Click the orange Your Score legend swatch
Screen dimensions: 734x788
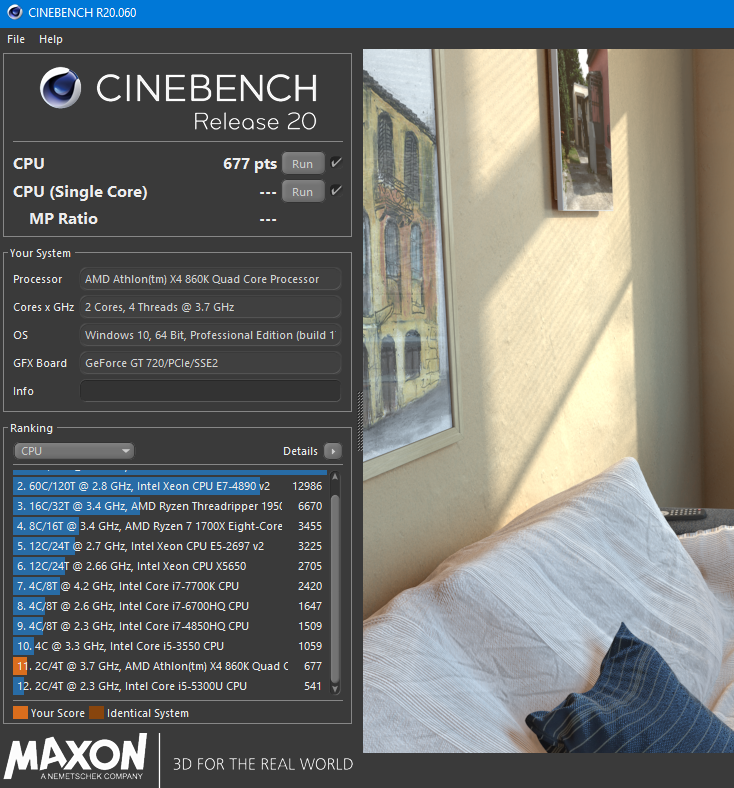point(20,713)
